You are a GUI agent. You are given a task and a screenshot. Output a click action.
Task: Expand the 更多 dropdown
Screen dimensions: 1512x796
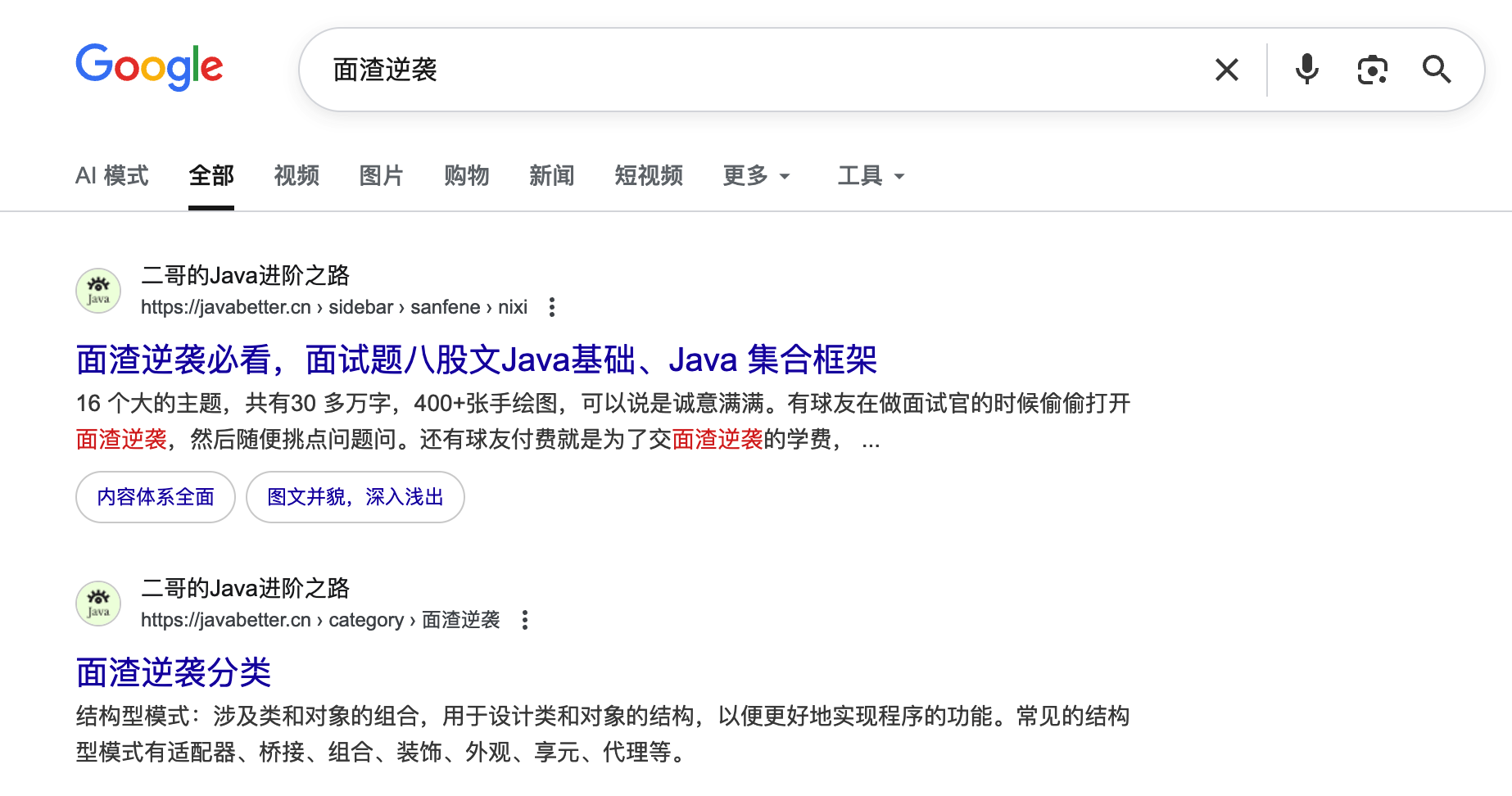point(756,175)
